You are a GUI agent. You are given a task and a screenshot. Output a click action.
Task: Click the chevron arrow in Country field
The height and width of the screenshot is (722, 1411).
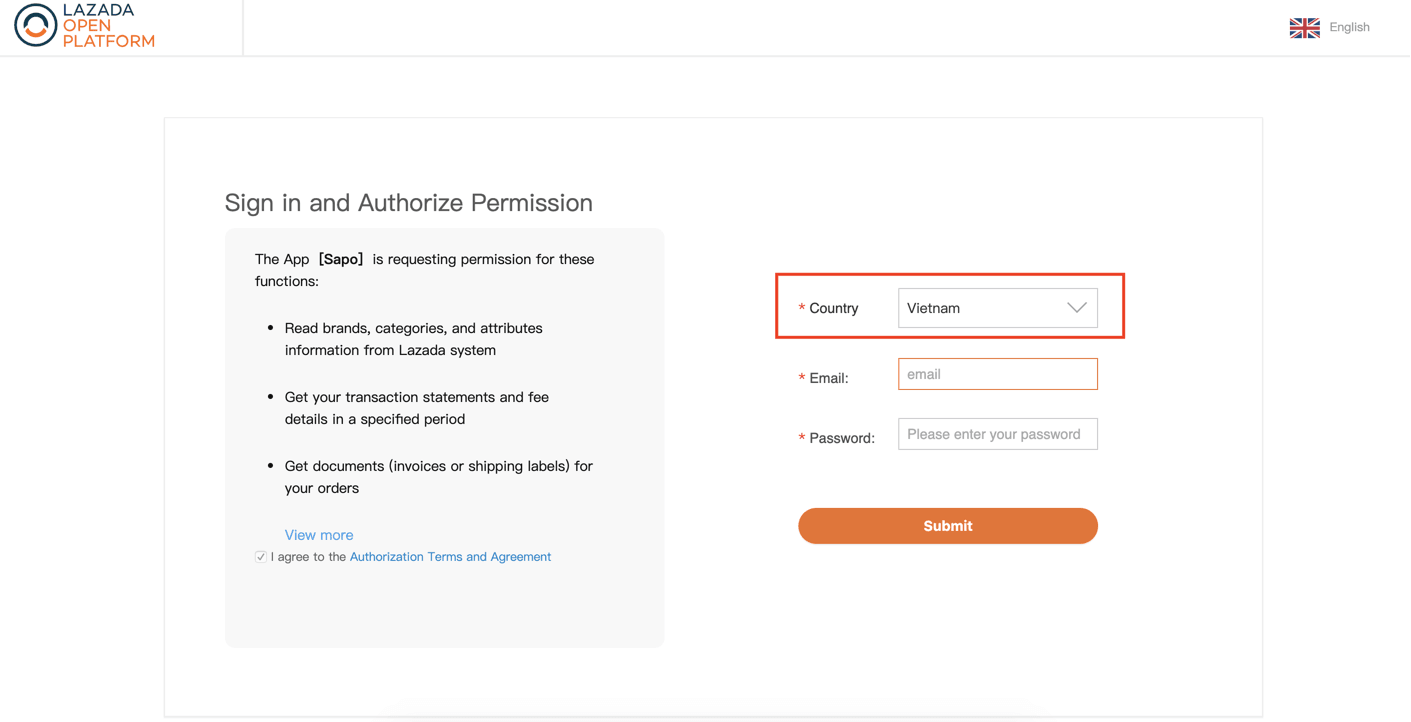point(1076,308)
